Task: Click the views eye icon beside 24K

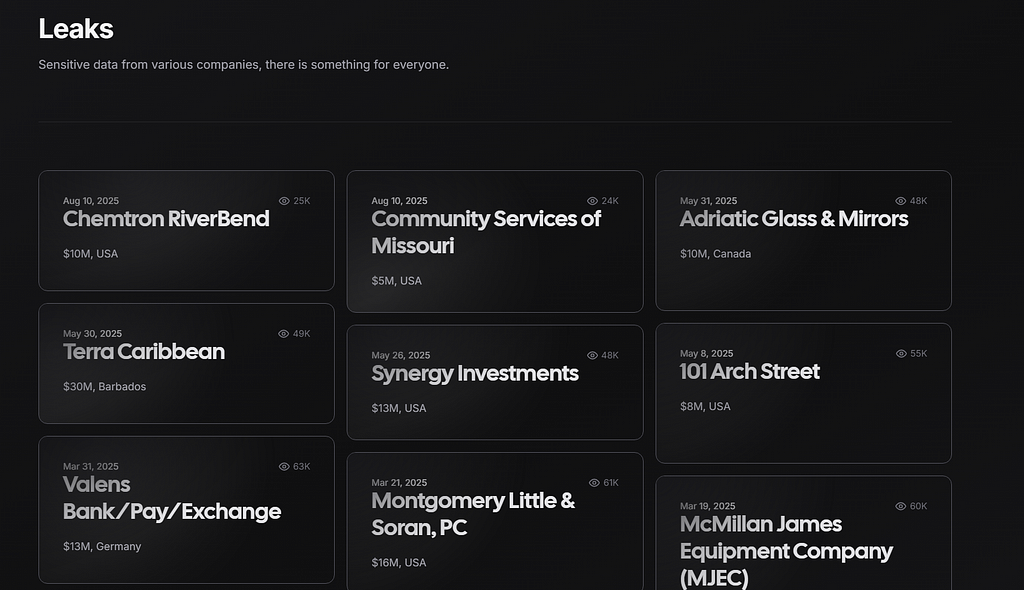Action: click(x=592, y=201)
